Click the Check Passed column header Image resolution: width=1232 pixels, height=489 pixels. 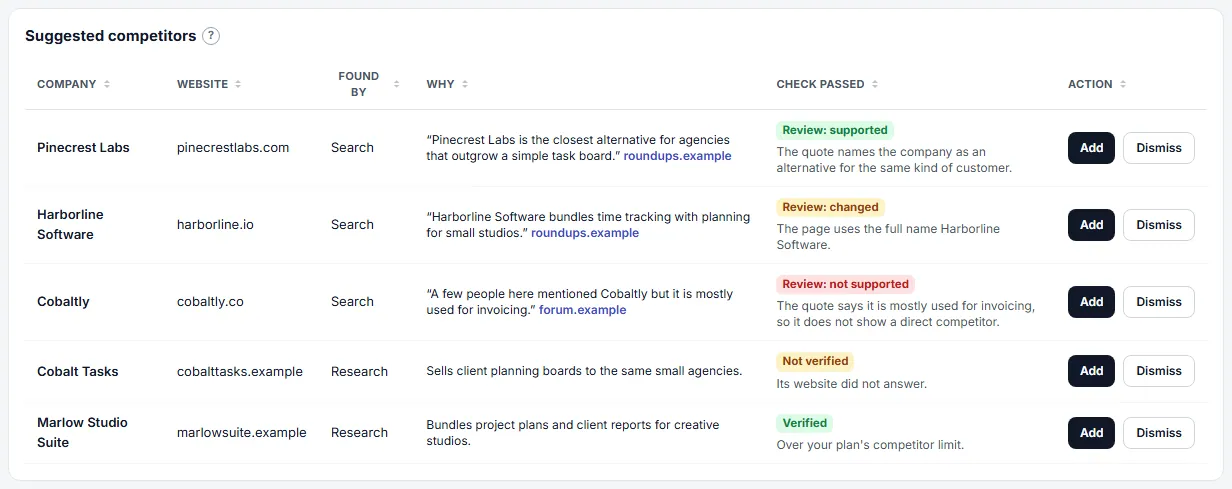[x=820, y=84]
